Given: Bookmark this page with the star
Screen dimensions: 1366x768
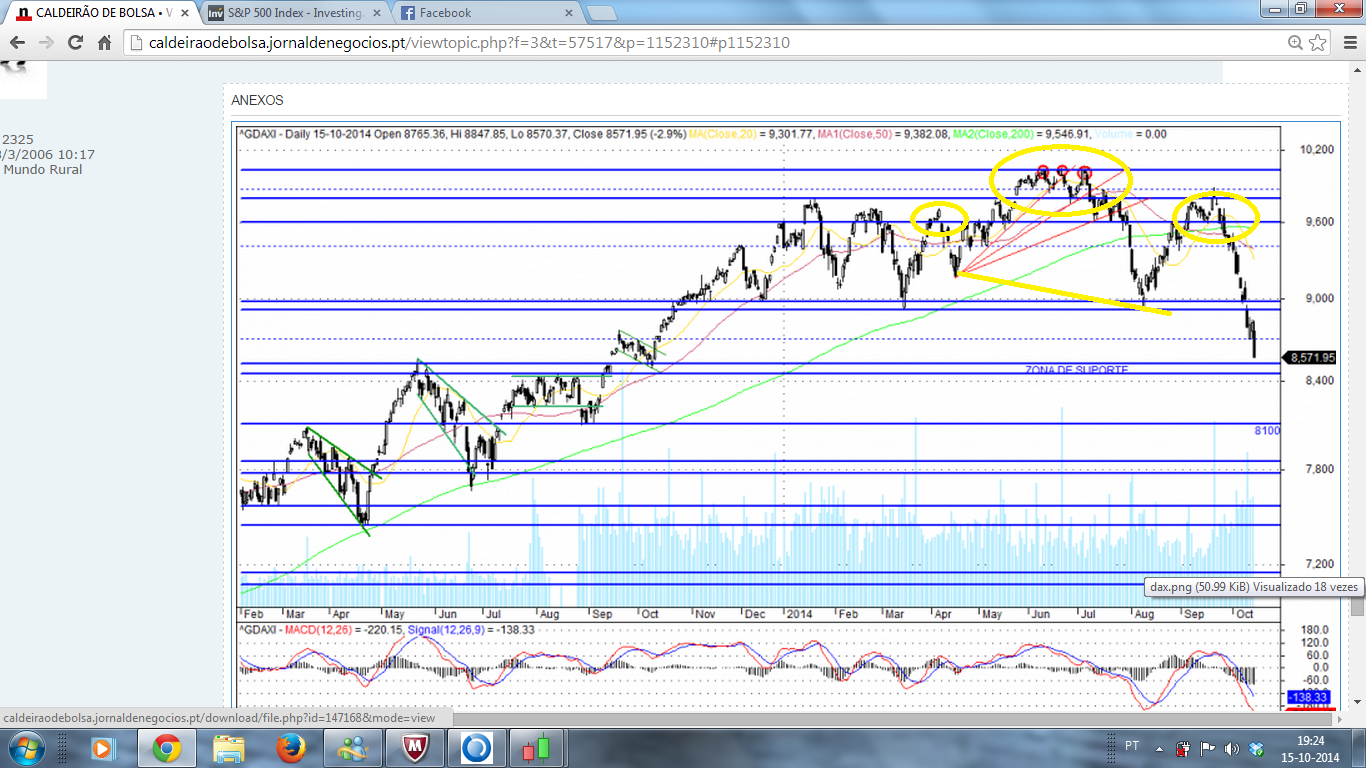Looking at the screenshot, I should coord(1318,43).
